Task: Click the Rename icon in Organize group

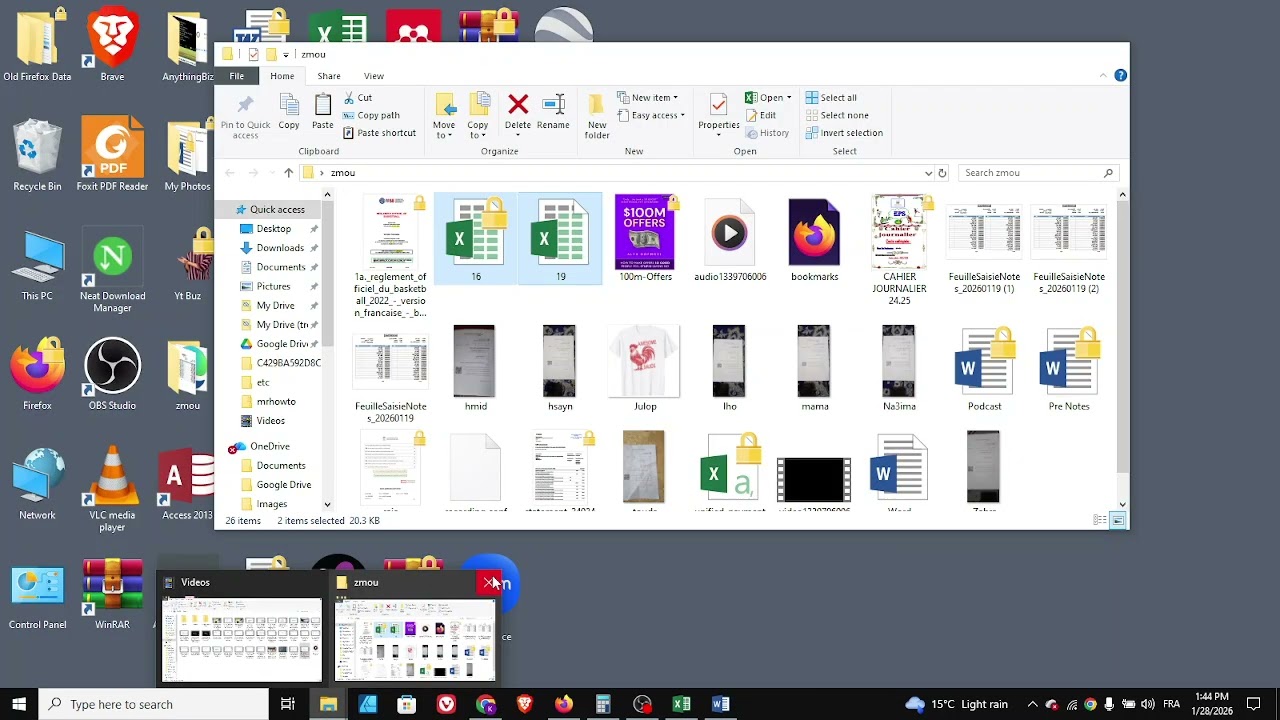Action: point(553,104)
